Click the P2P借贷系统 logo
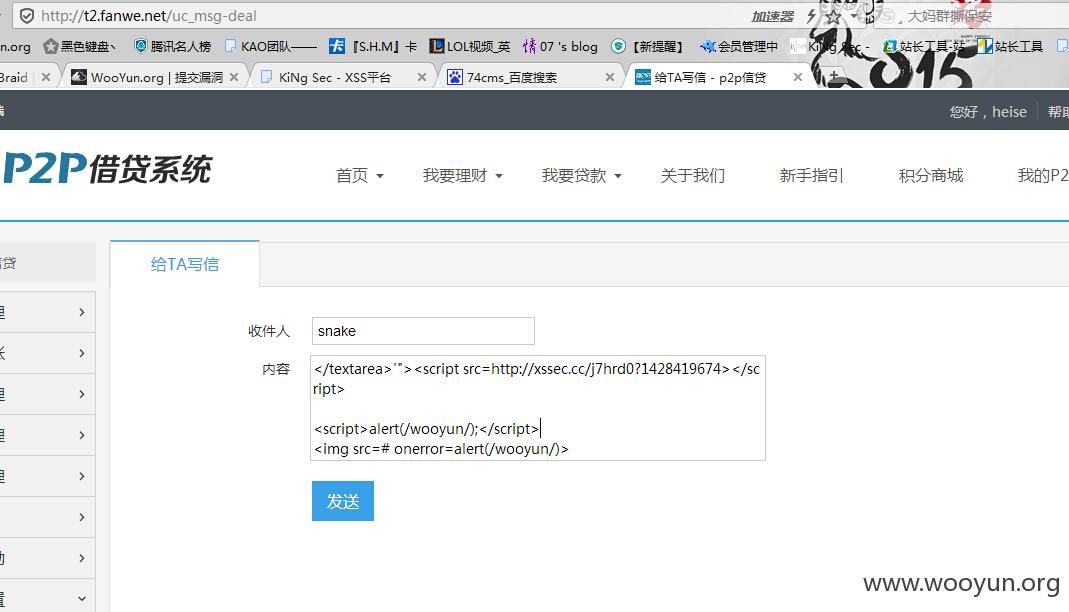Viewport: 1069px width, 612px height. (107, 169)
